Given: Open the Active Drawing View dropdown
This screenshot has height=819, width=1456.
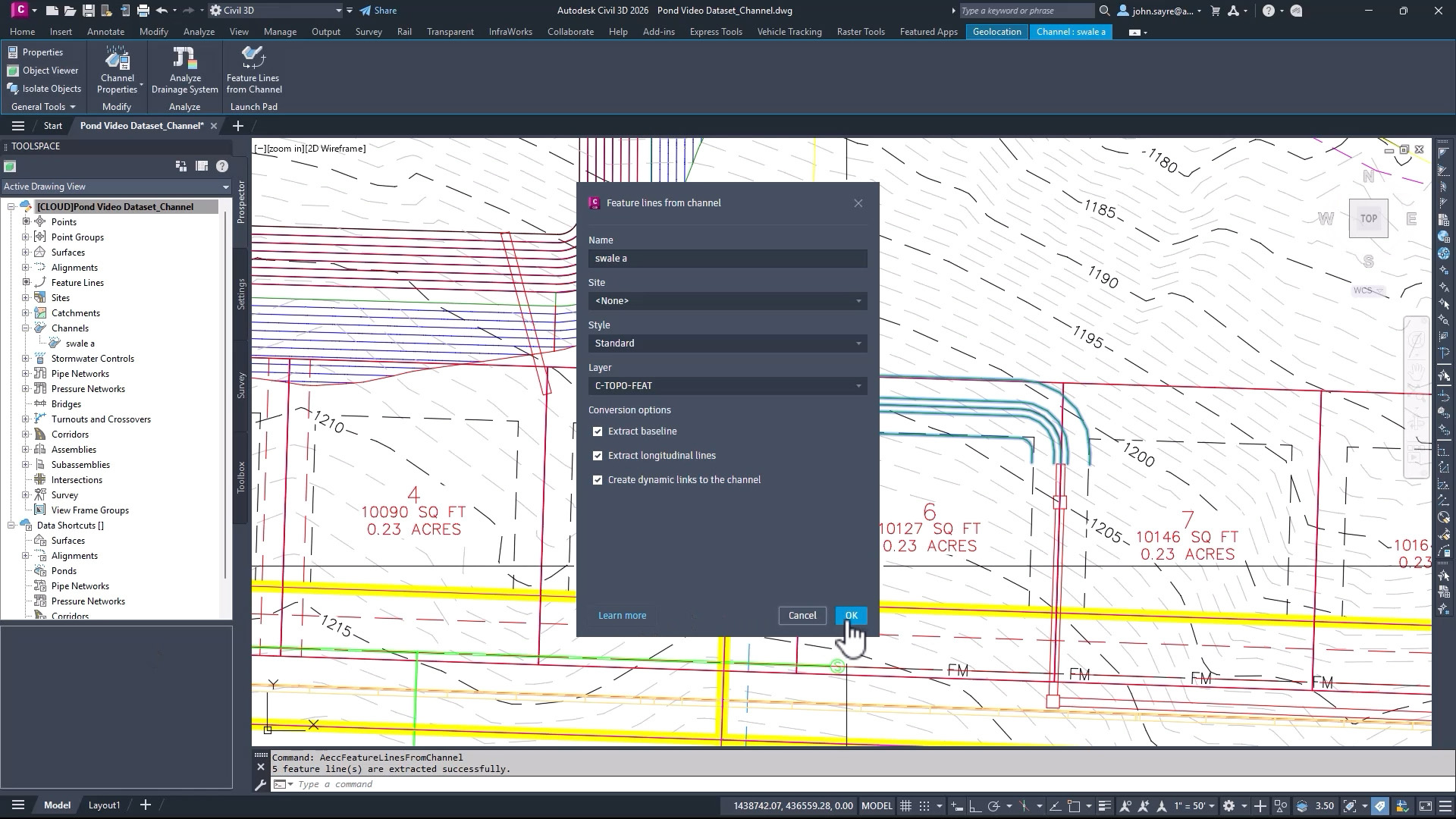Looking at the screenshot, I should 116,187.
